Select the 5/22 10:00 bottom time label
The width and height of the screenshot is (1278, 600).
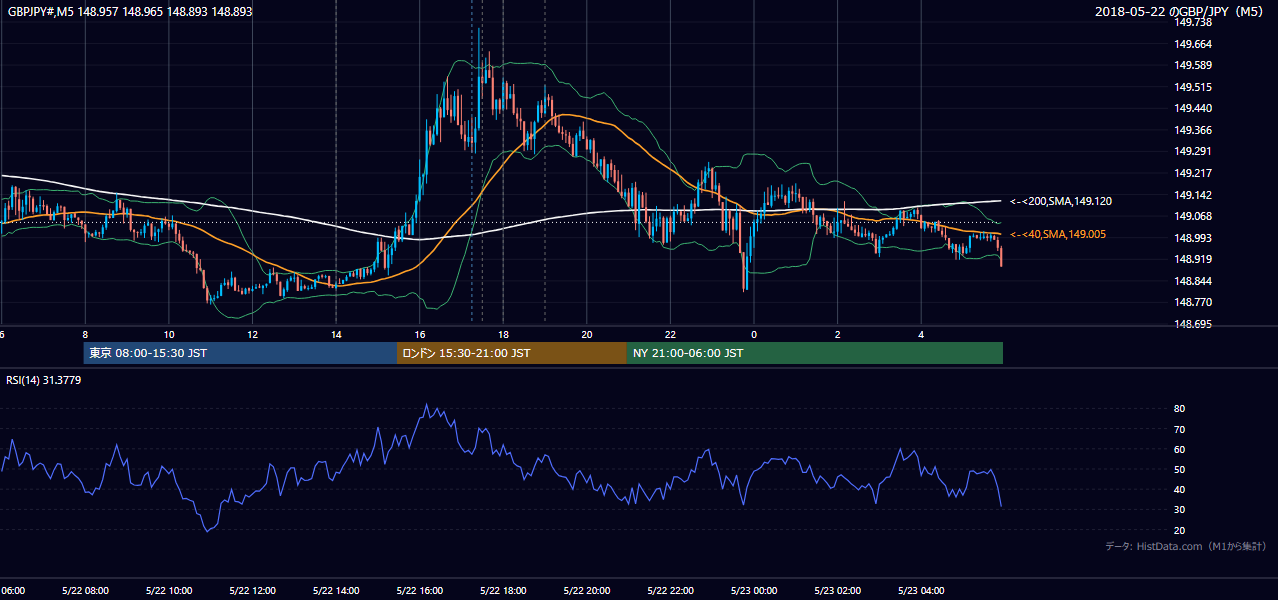tap(169, 591)
